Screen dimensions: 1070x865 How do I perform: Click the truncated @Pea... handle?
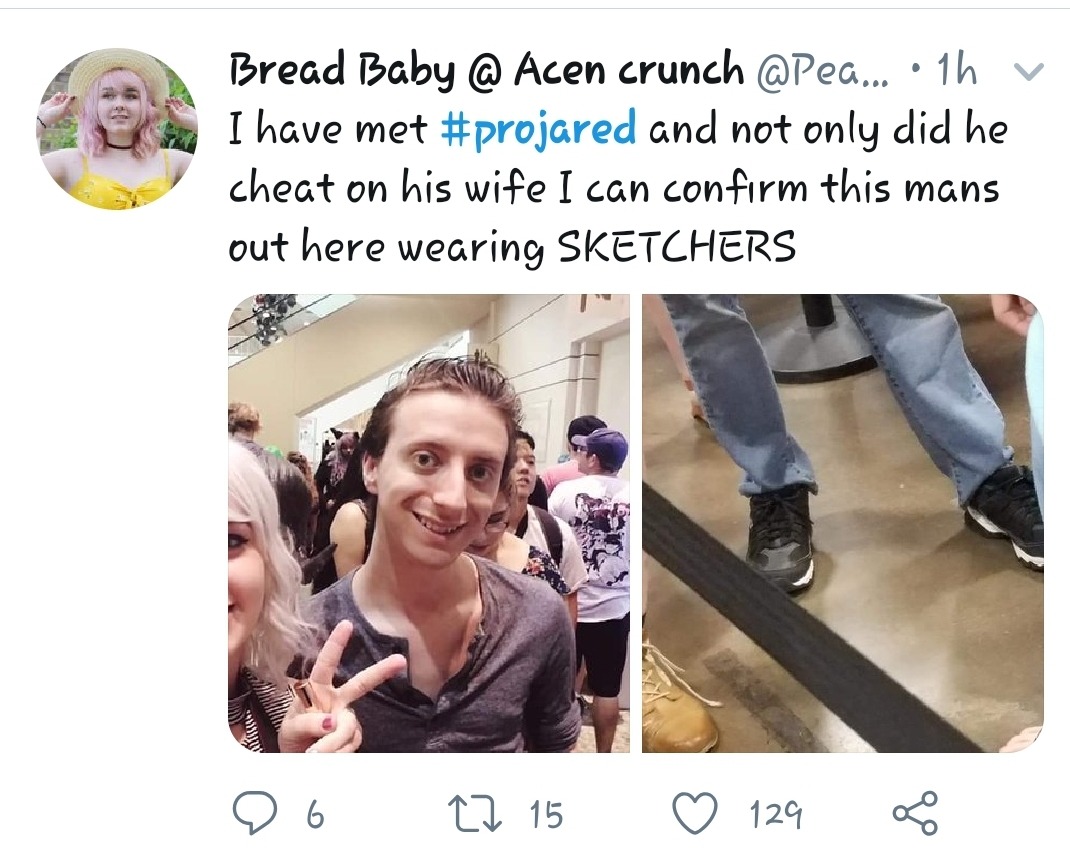click(823, 71)
